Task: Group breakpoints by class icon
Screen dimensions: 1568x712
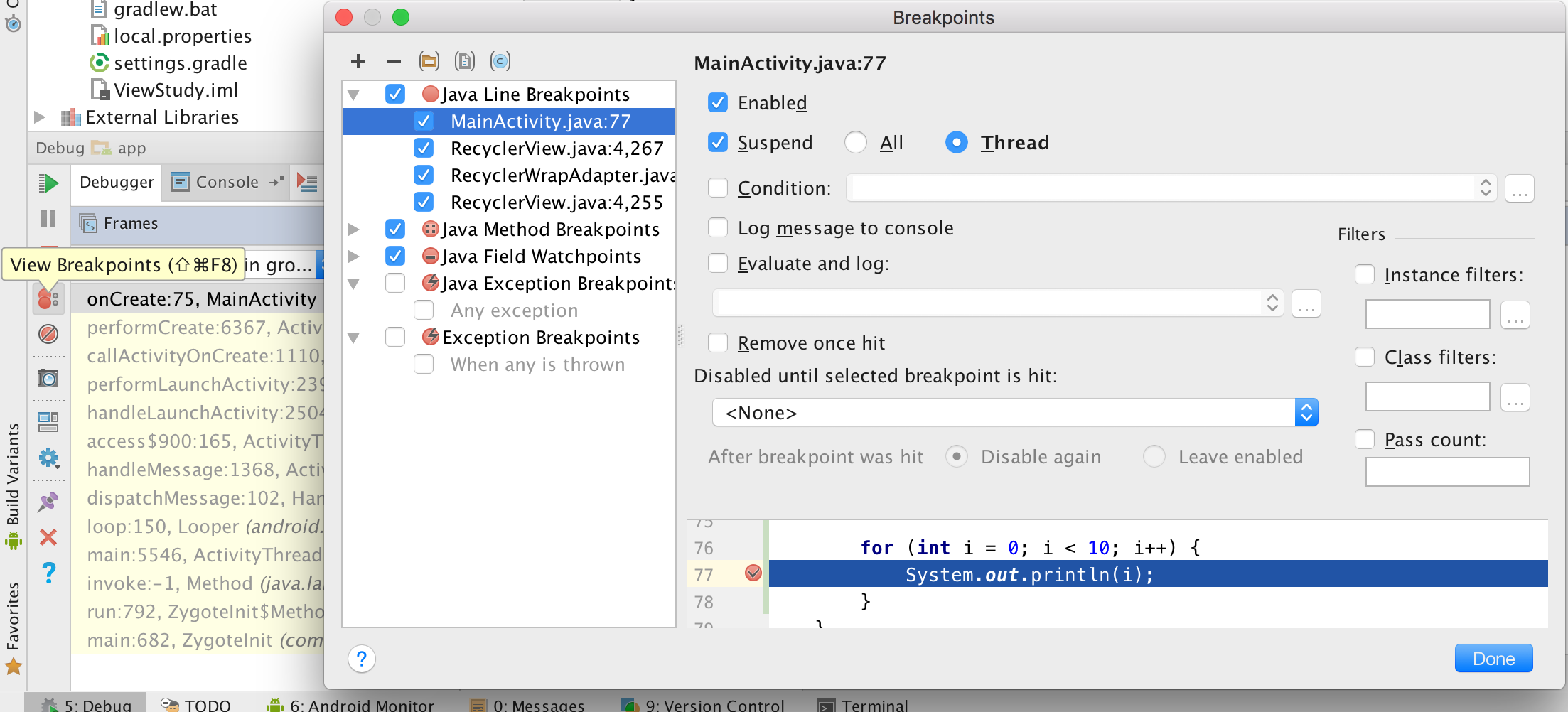Action: click(500, 62)
